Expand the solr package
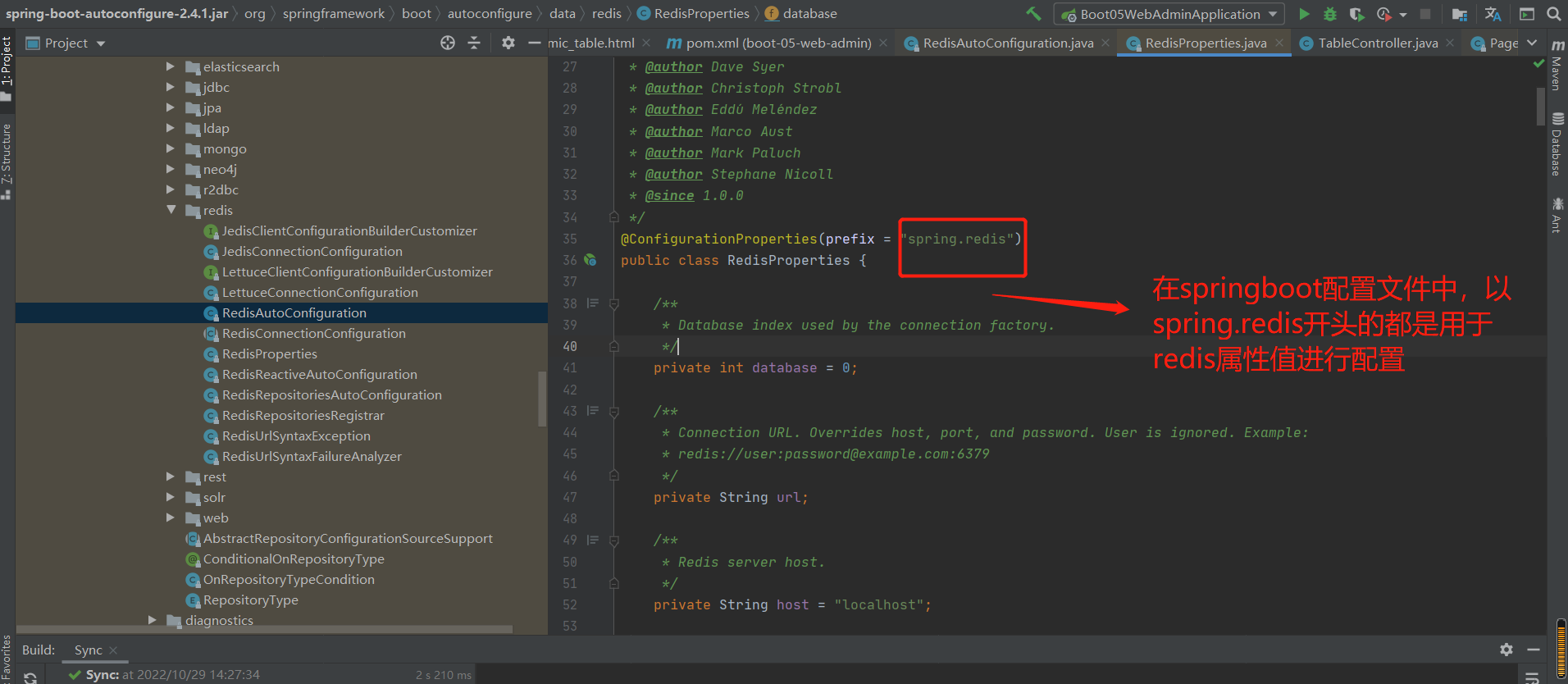The image size is (1568, 684). 171,497
